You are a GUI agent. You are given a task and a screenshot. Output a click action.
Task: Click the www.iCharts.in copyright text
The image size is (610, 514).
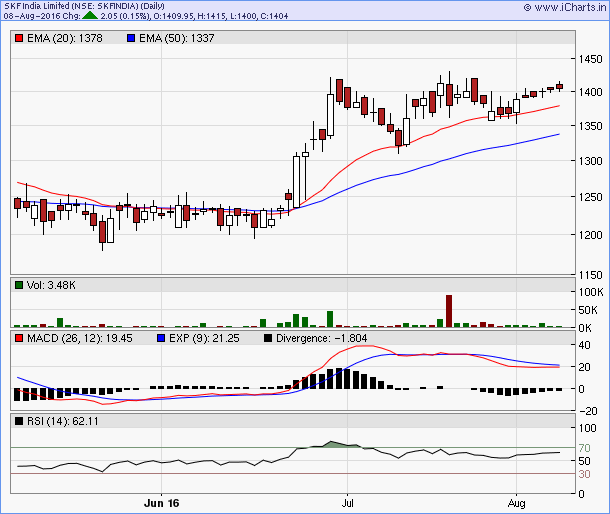click(566, 7)
